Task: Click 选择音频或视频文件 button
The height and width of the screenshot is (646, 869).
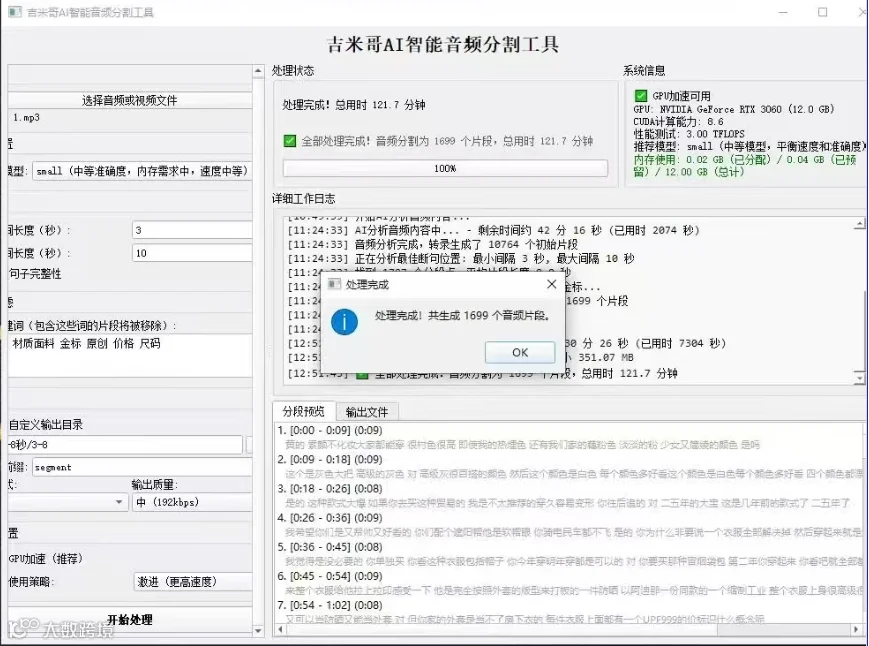Action: coord(130,100)
